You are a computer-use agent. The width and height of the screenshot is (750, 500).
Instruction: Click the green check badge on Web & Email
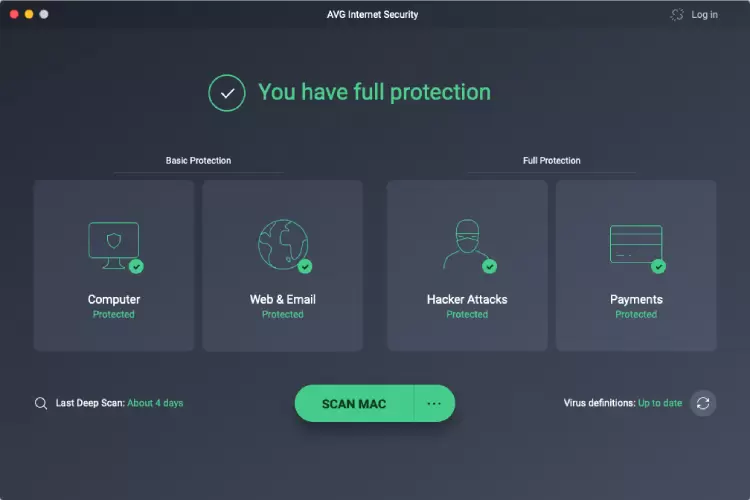305,267
